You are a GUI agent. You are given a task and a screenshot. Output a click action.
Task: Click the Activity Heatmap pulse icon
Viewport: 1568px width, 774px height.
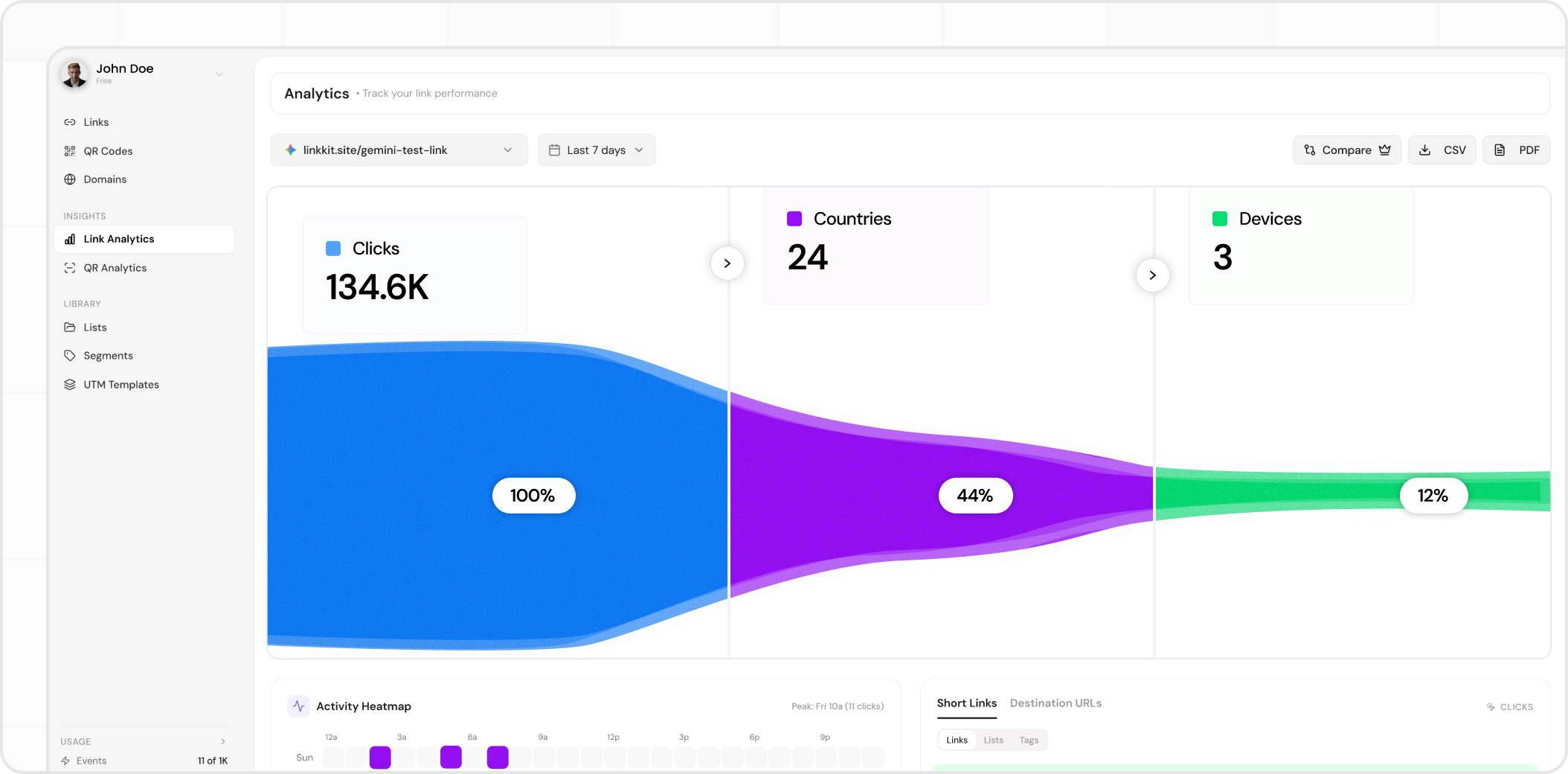point(298,706)
